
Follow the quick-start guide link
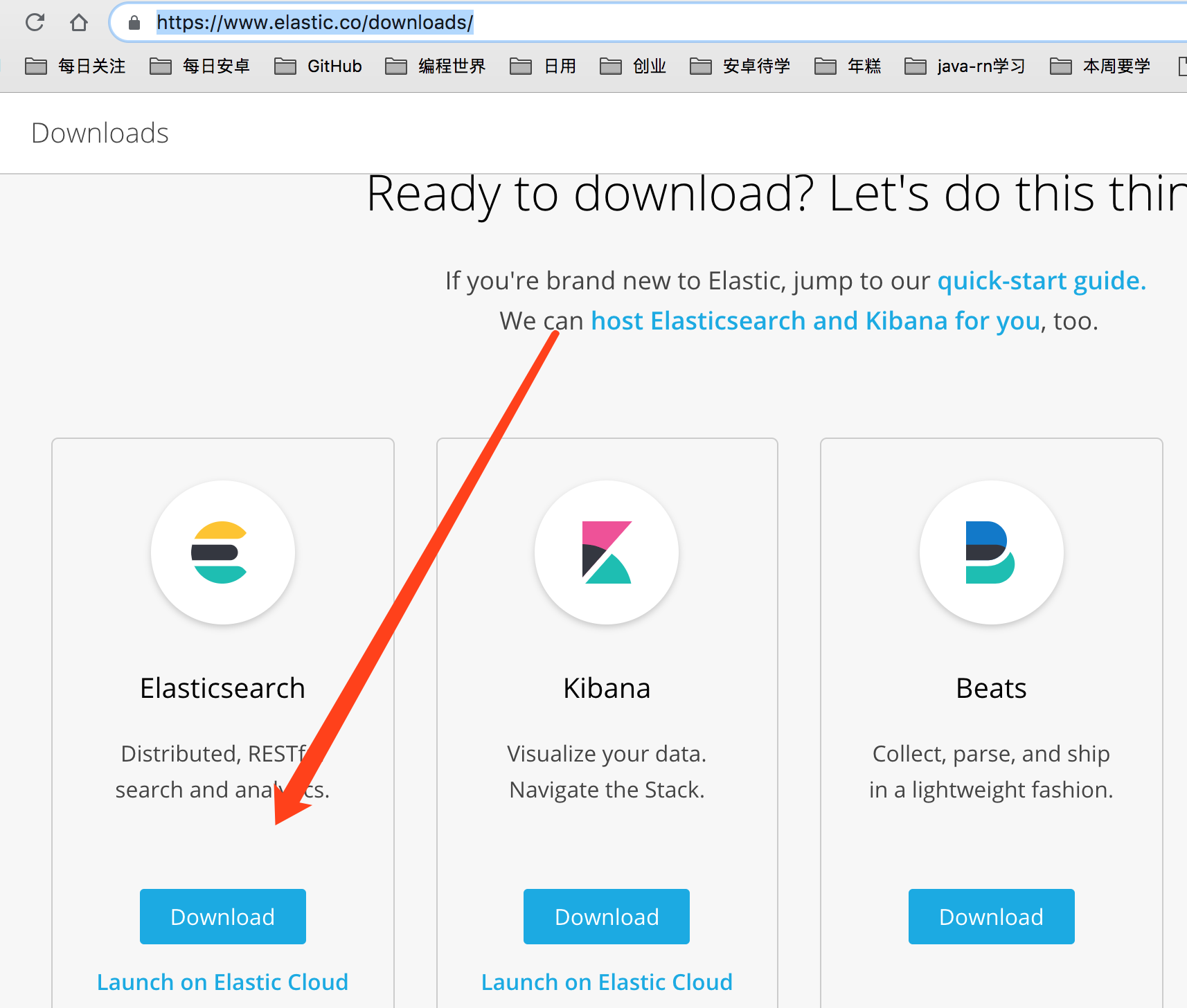click(1042, 280)
